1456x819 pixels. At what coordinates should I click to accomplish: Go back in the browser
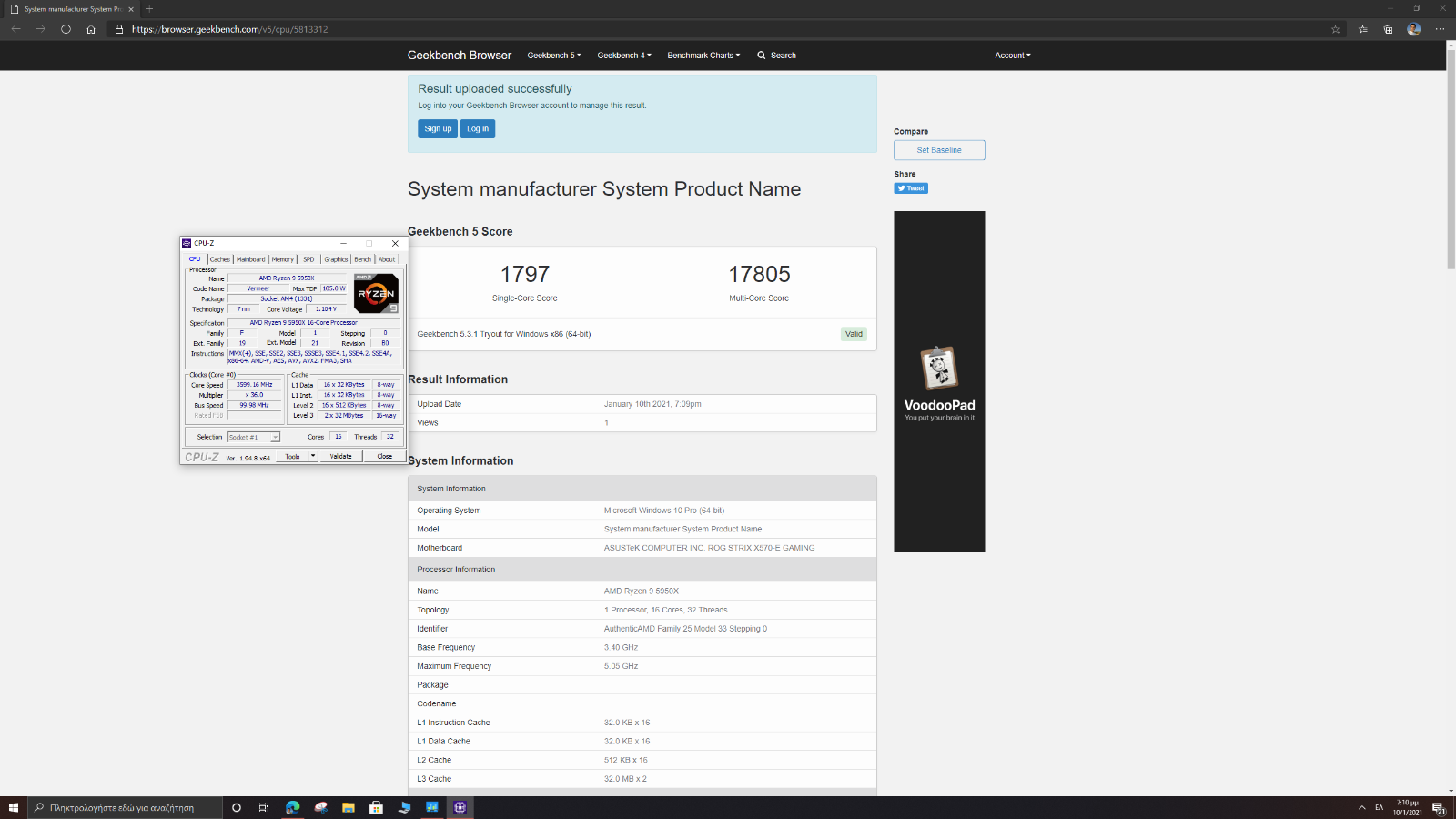click(15, 29)
